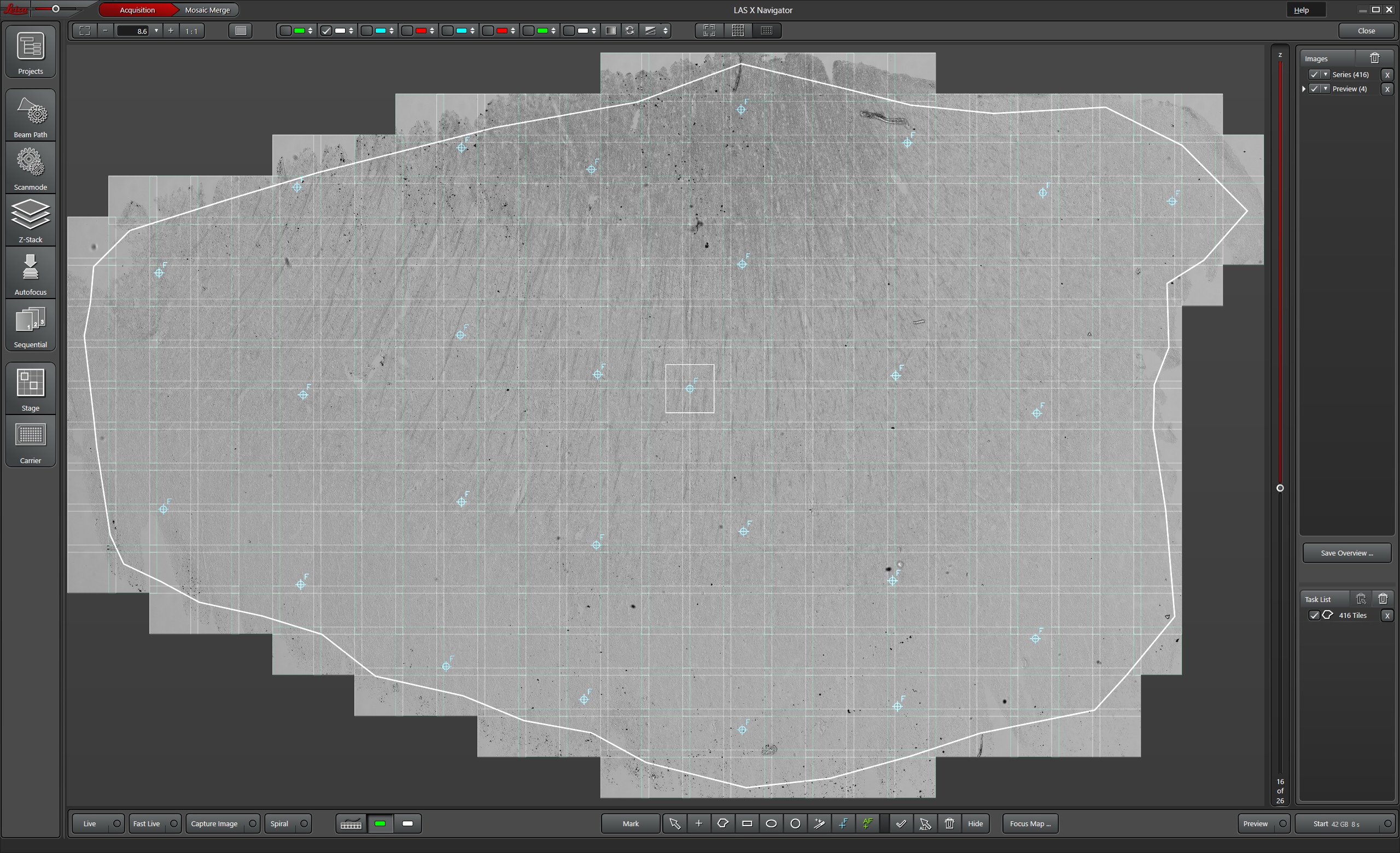Open the checked white channel LUT spinner
1400x853 pixels.
click(351, 31)
